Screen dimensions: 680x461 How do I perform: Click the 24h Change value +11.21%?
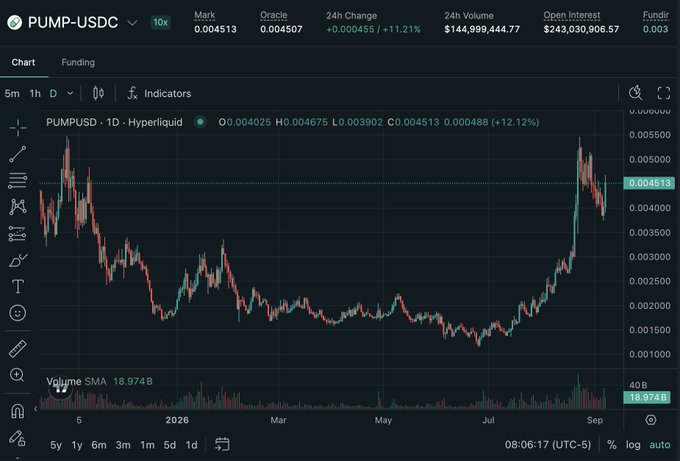401,29
